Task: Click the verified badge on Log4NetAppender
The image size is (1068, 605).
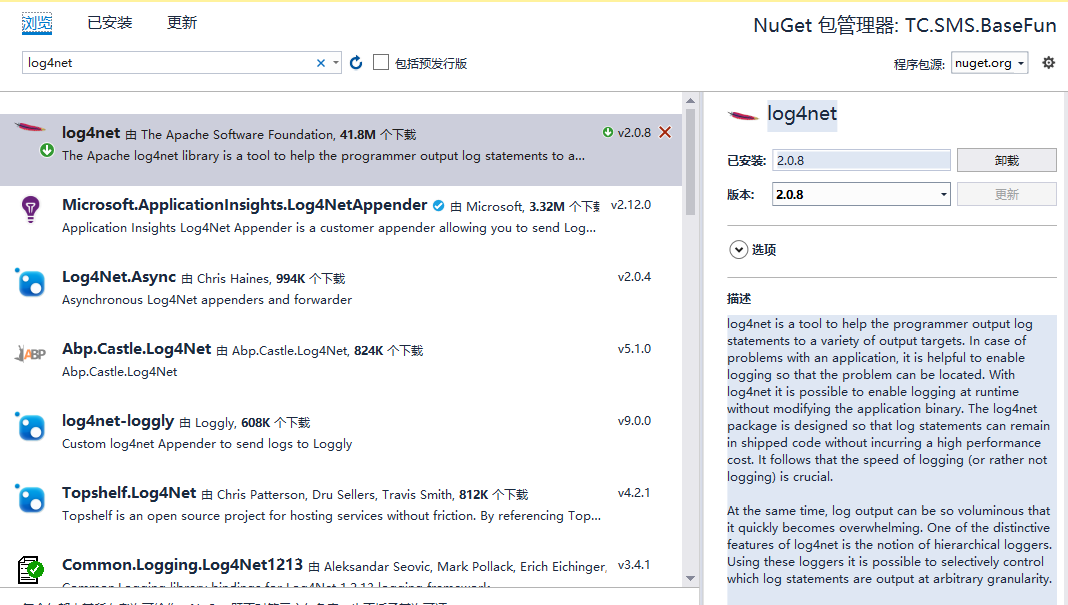Action: coord(439,206)
